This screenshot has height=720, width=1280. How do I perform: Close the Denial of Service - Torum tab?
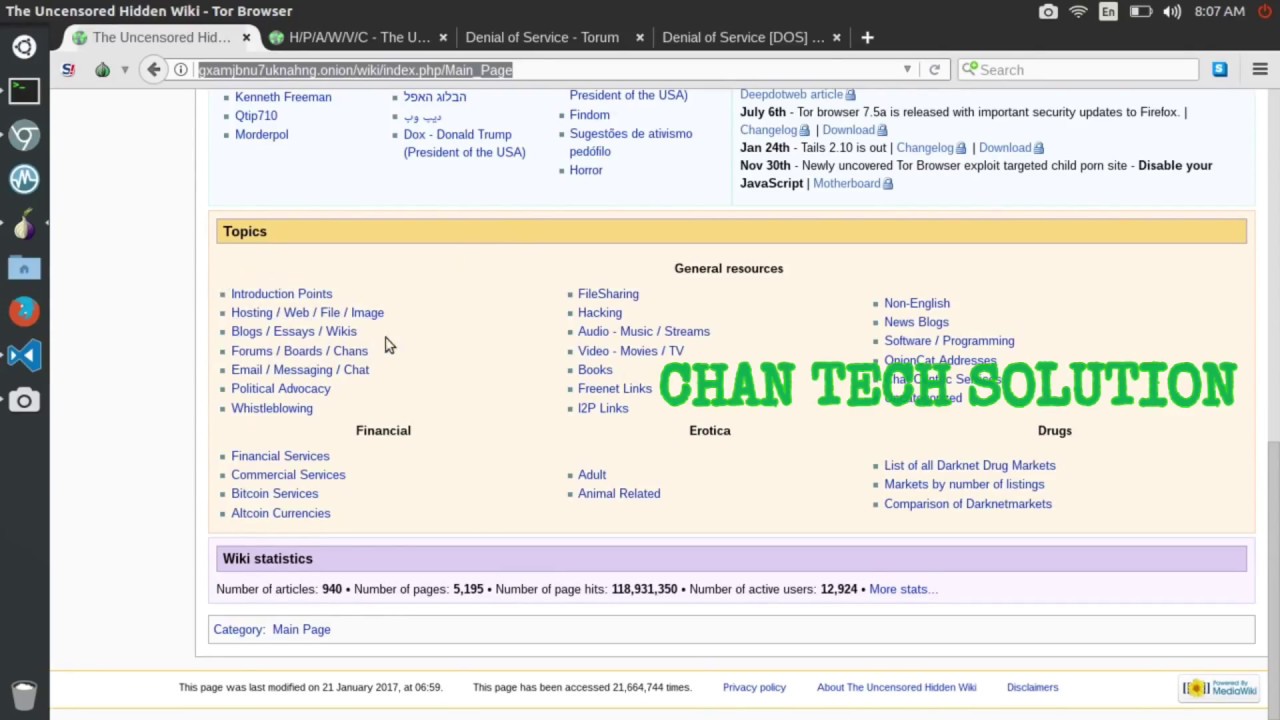tap(640, 38)
